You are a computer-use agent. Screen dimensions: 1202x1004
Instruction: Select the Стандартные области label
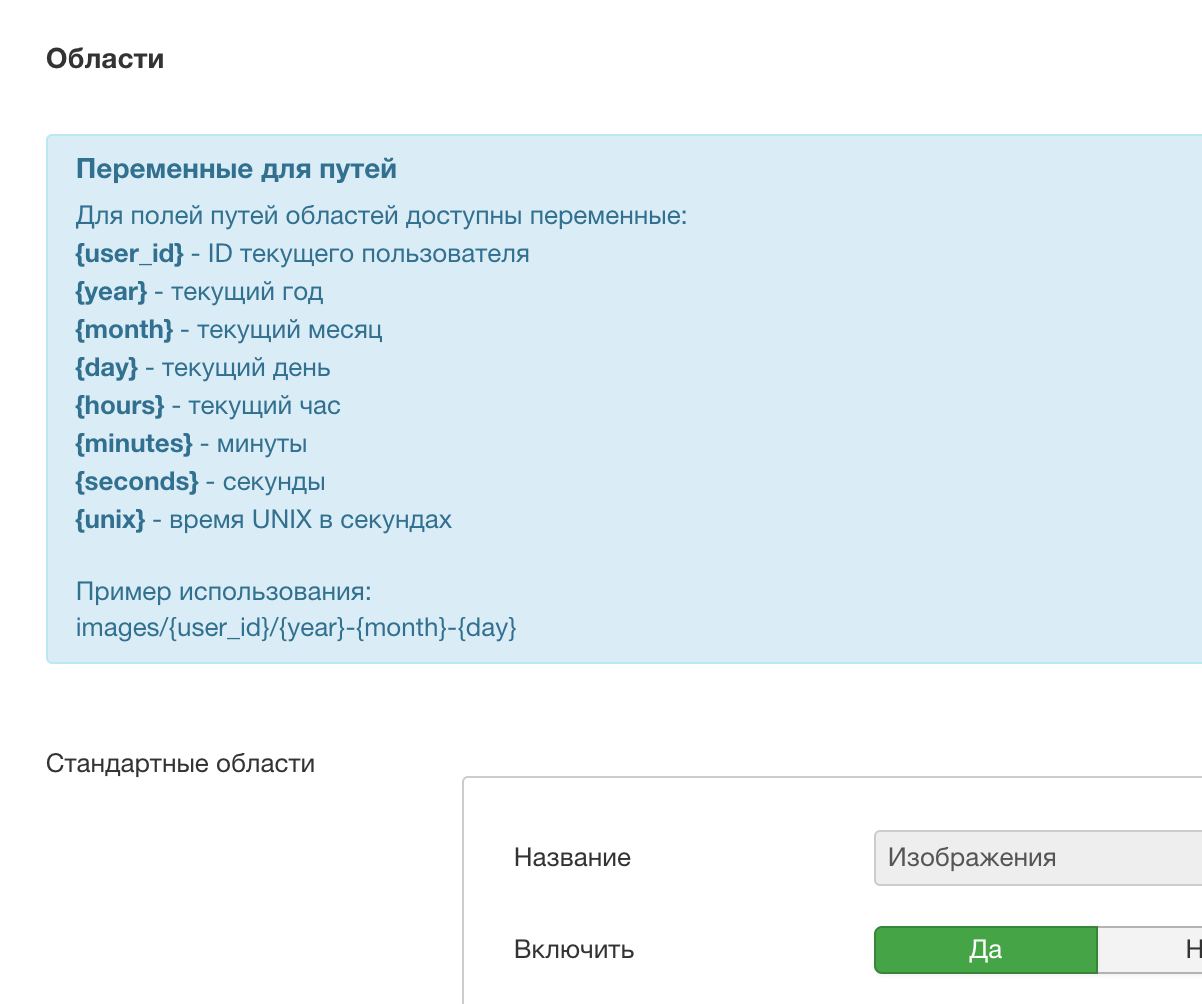180,764
